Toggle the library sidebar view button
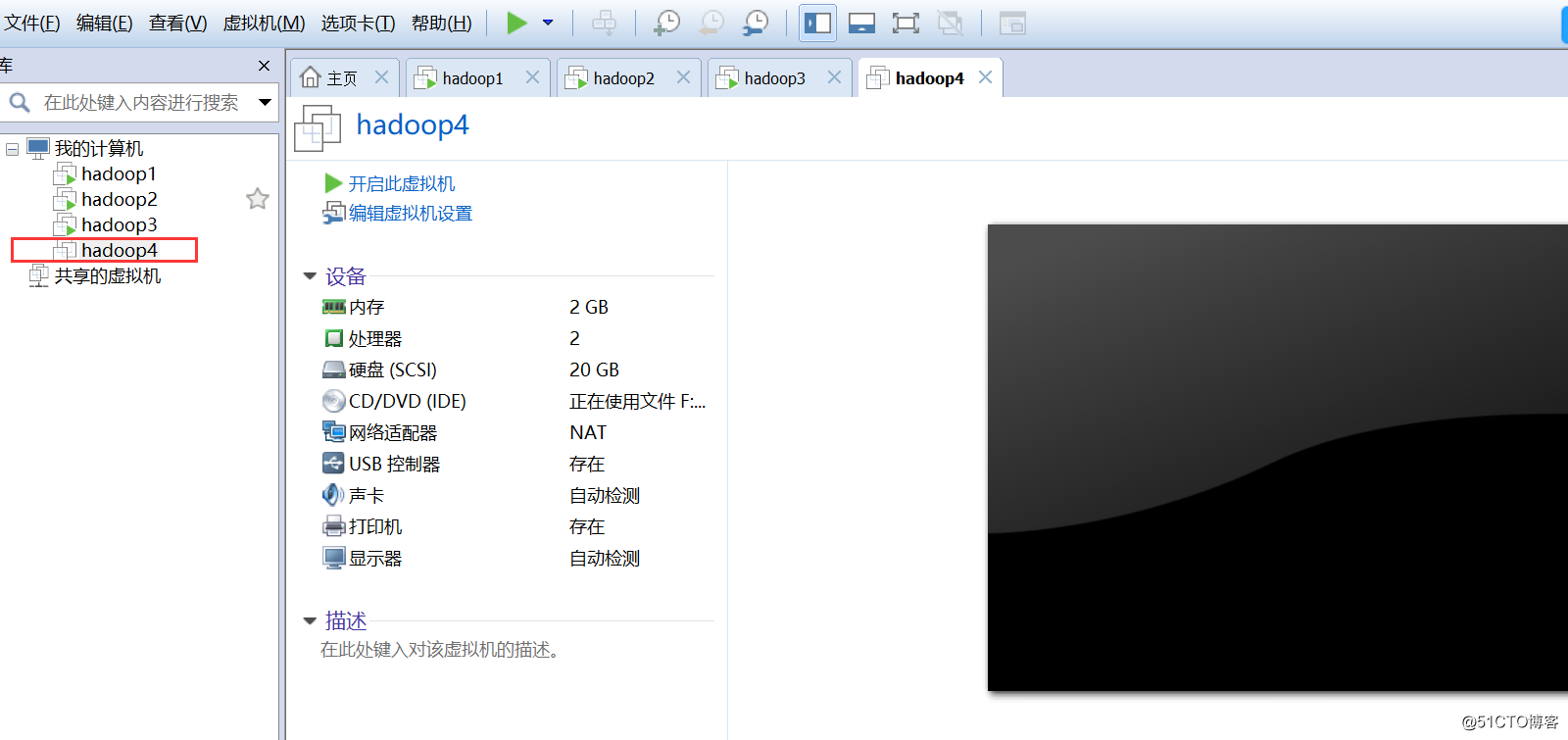Image resolution: width=1568 pixels, height=740 pixels. pyautogui.click(x=817, y=23)
